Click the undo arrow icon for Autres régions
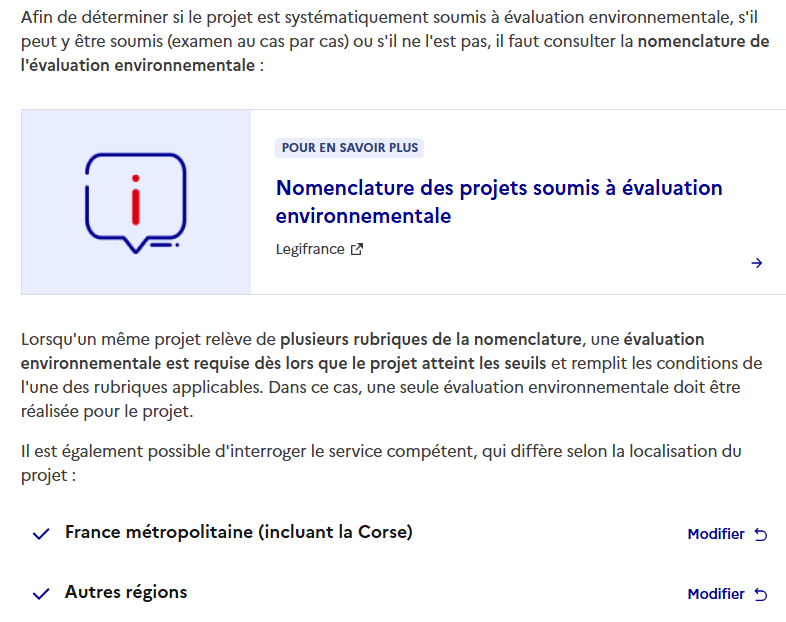Image resolution: width=786 pixels, height=622 pixels. click(761, 594)
